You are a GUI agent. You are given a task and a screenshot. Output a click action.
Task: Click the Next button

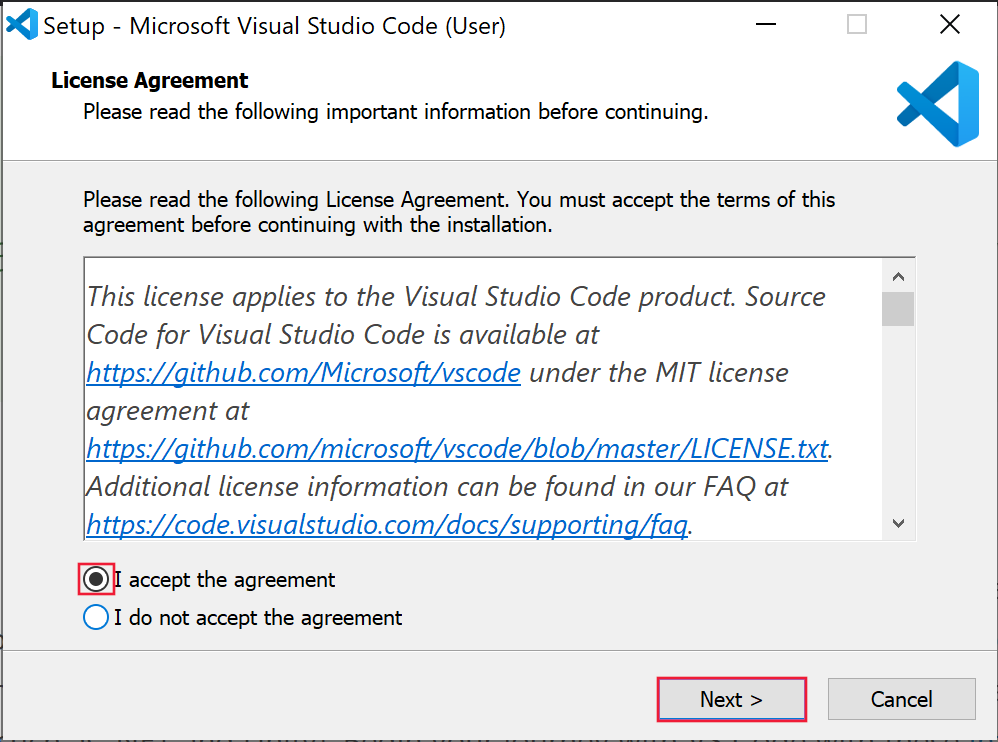click(732, 699)
